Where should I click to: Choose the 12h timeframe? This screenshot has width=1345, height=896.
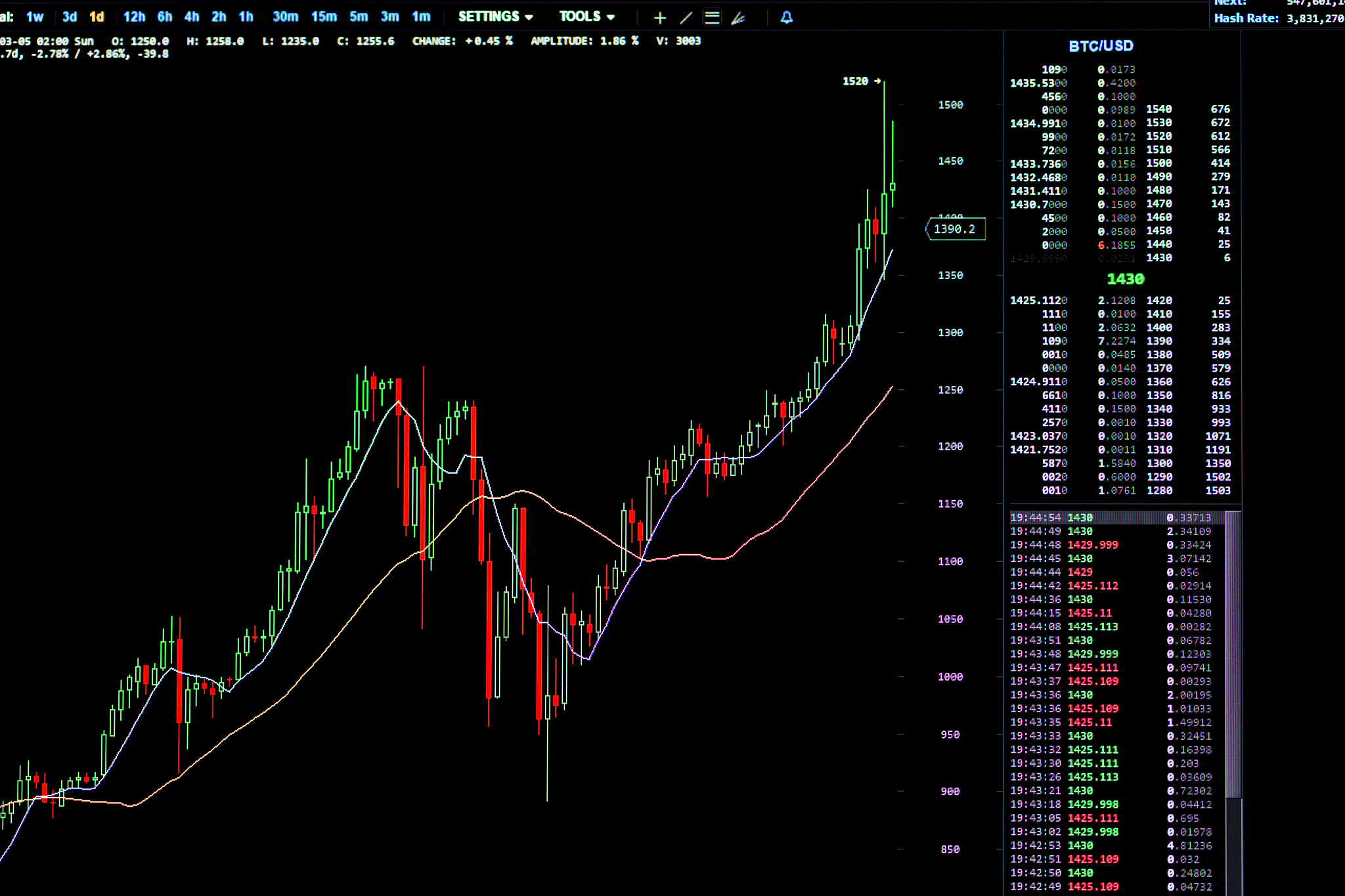coord(134,17)
